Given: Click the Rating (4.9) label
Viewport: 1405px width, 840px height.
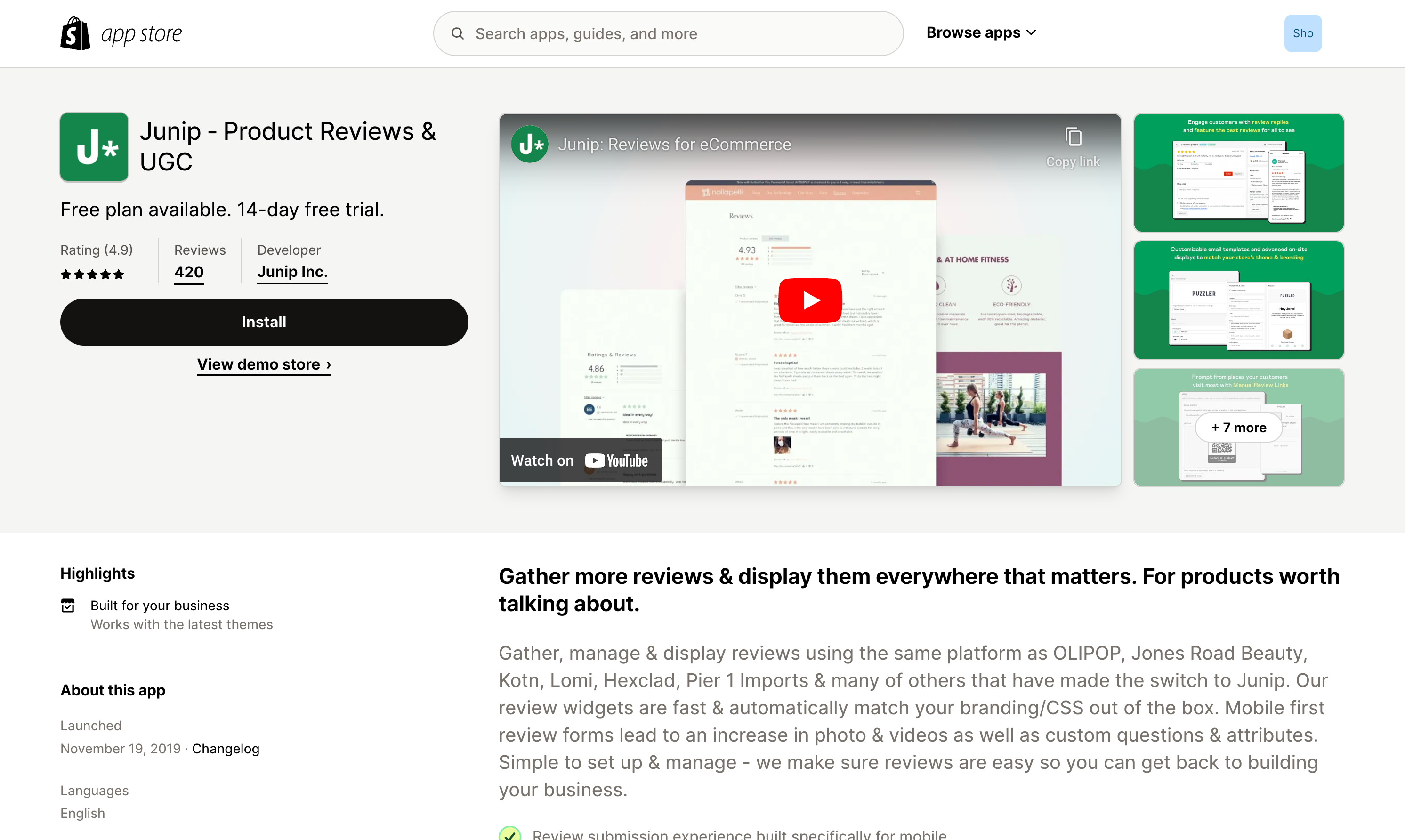Looking at the screenshot, I should (97, 250).
